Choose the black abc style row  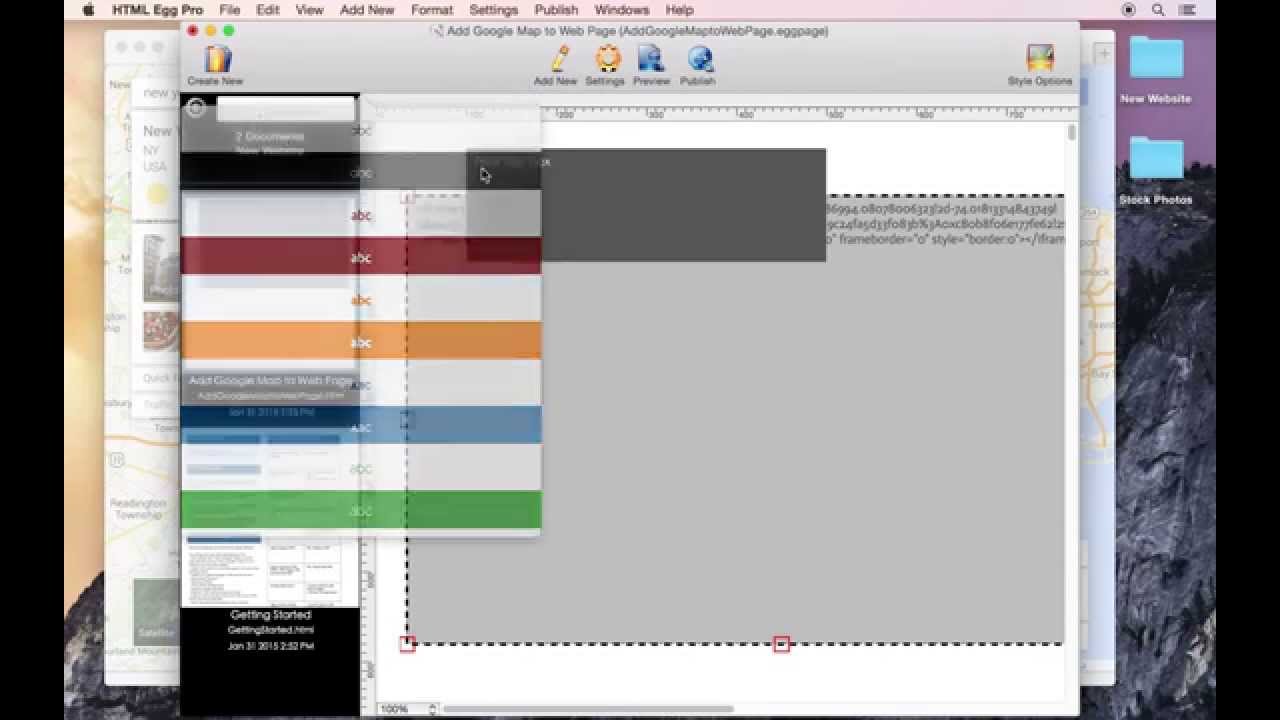[361, 172]
